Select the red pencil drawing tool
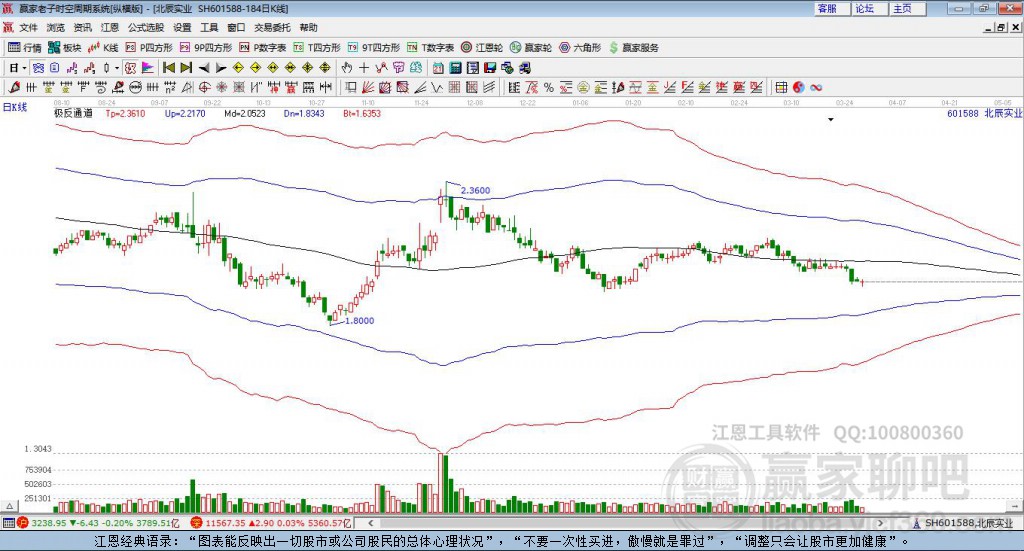The width and height of the screenshot is (1024, 551). (x=14, y=87)
